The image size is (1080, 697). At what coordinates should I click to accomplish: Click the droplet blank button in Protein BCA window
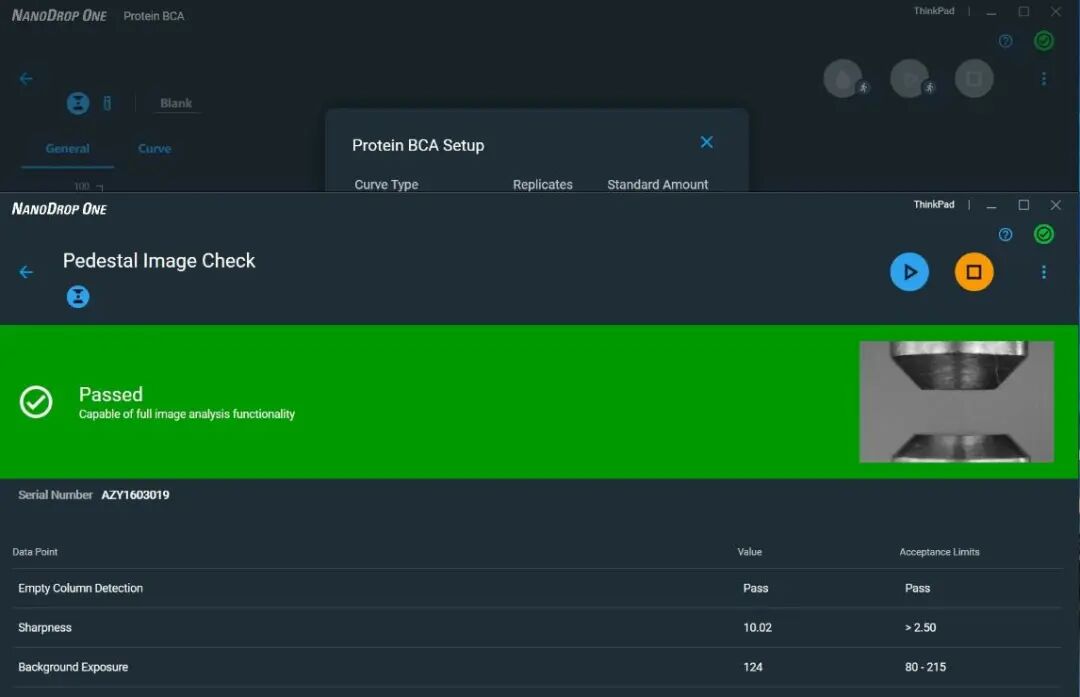pyautogui.click(x=843, y=79)
